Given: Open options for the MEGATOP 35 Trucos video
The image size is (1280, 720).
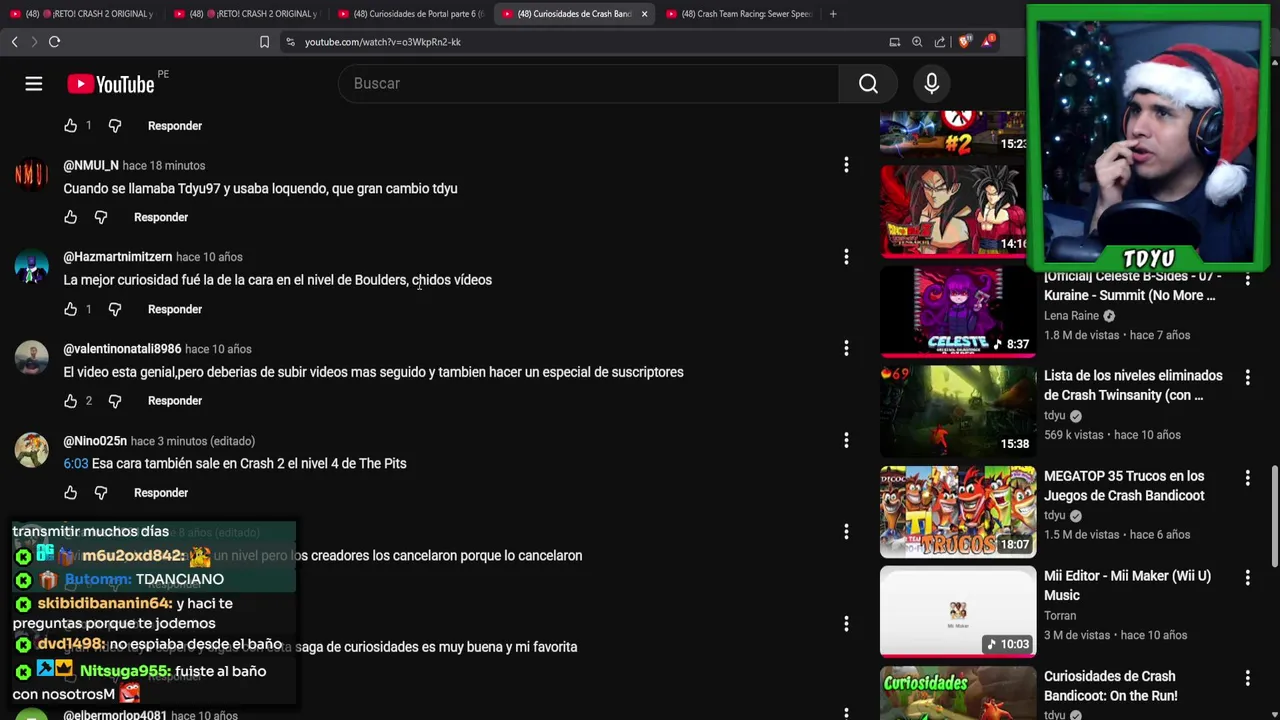Looking at the screenshot, I should click(1247, 478).
